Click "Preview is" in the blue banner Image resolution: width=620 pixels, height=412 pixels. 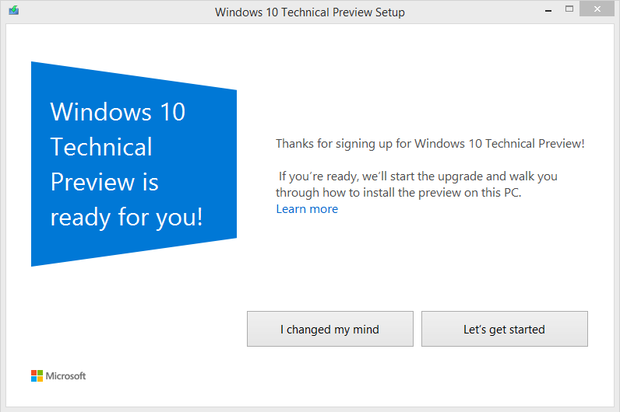tap(104, 183)
